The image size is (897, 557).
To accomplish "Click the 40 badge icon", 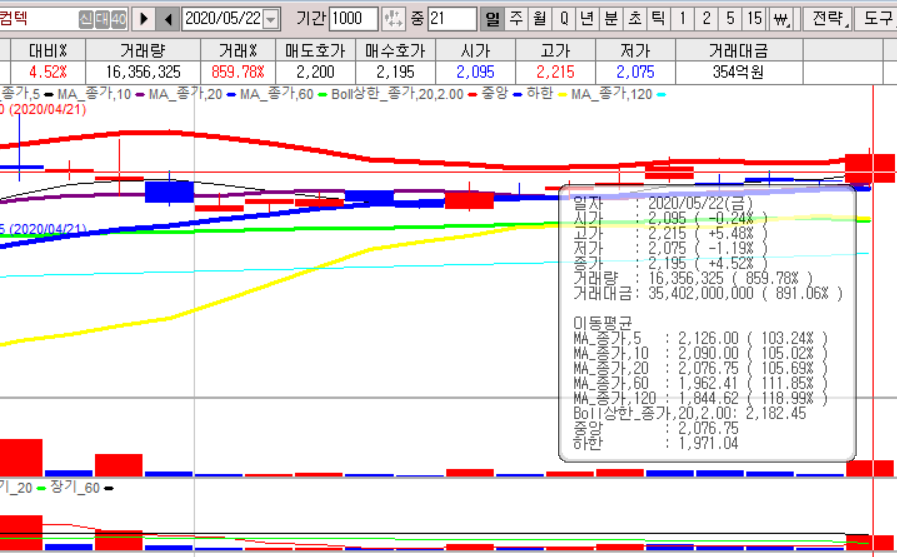I will pos(118,20).
